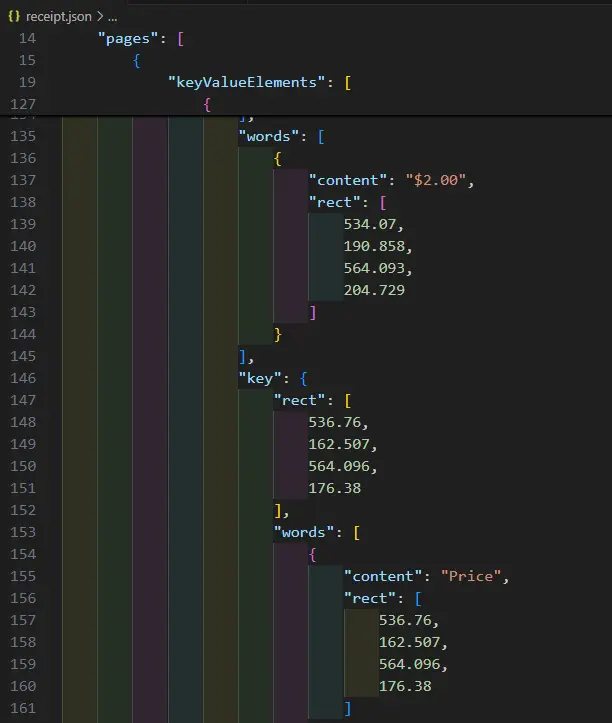Viewport: 612px width, 723px height.
Task: Click the value 564.096 on line 150
Action: pos(339,467)
